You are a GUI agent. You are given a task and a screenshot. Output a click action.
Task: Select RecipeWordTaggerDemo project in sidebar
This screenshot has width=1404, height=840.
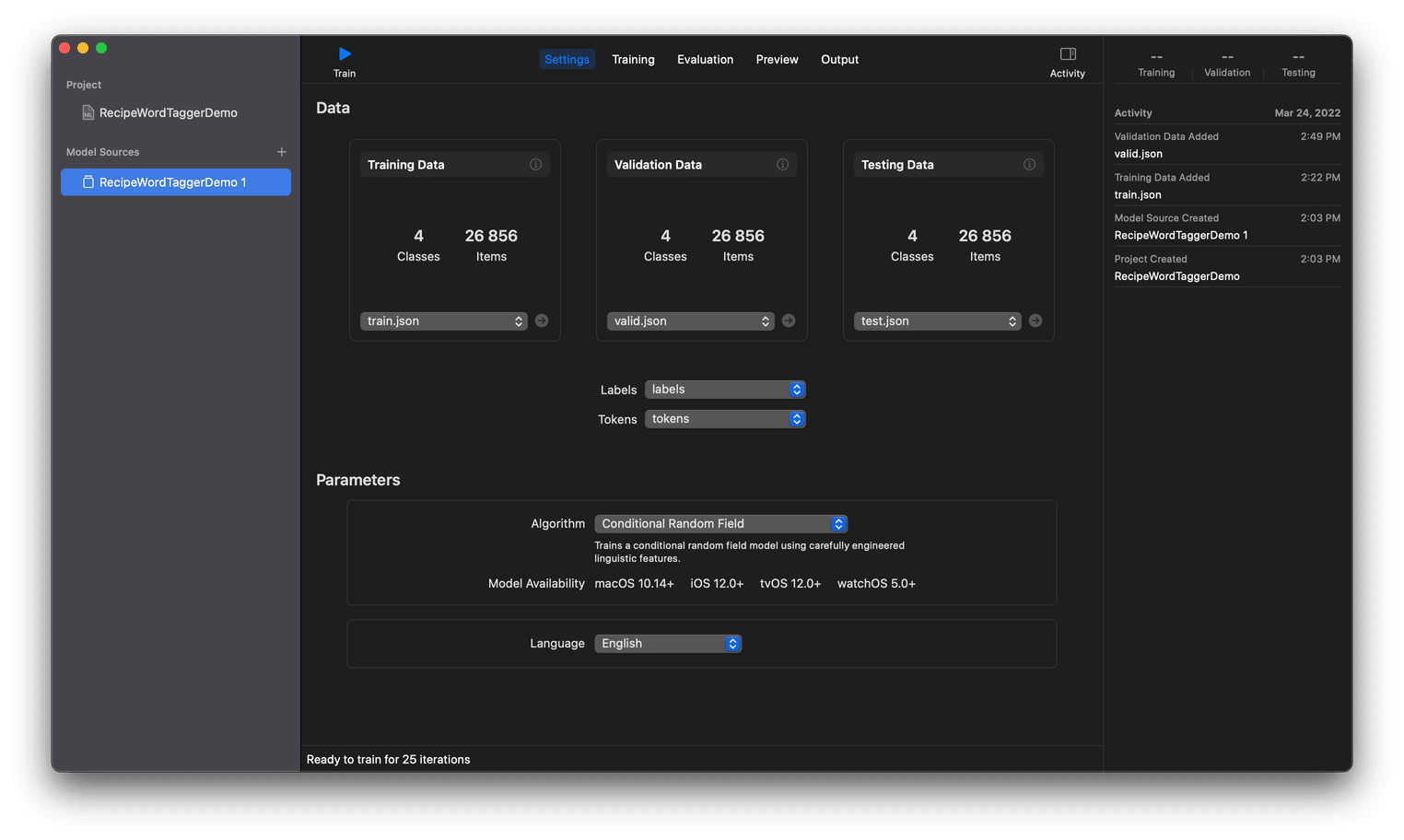pos(168,112)
